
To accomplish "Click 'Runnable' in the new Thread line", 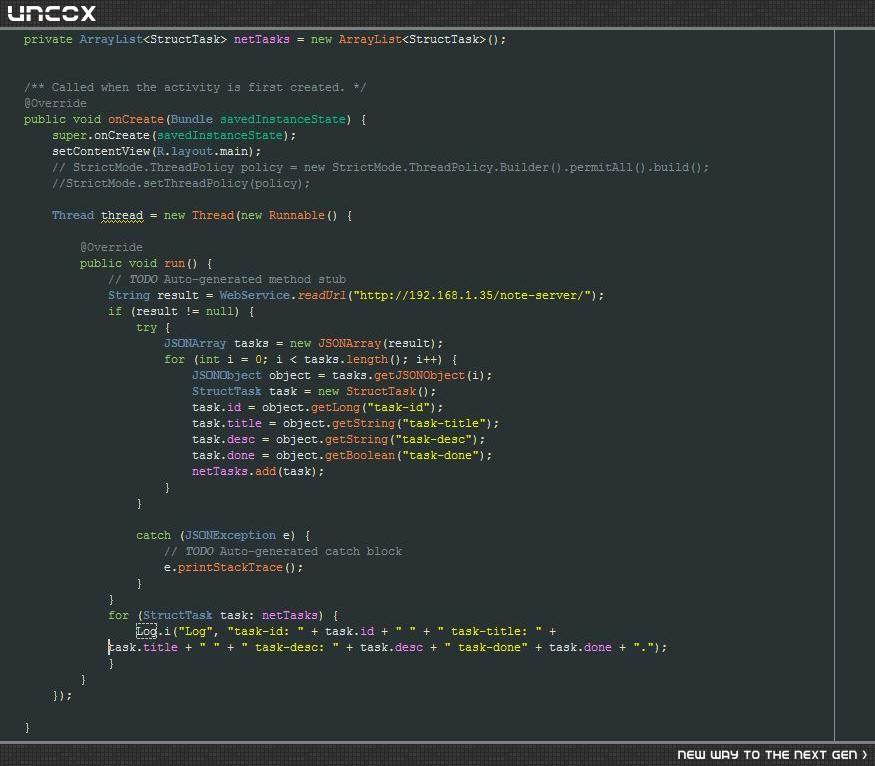I will (x=296, y=215).
